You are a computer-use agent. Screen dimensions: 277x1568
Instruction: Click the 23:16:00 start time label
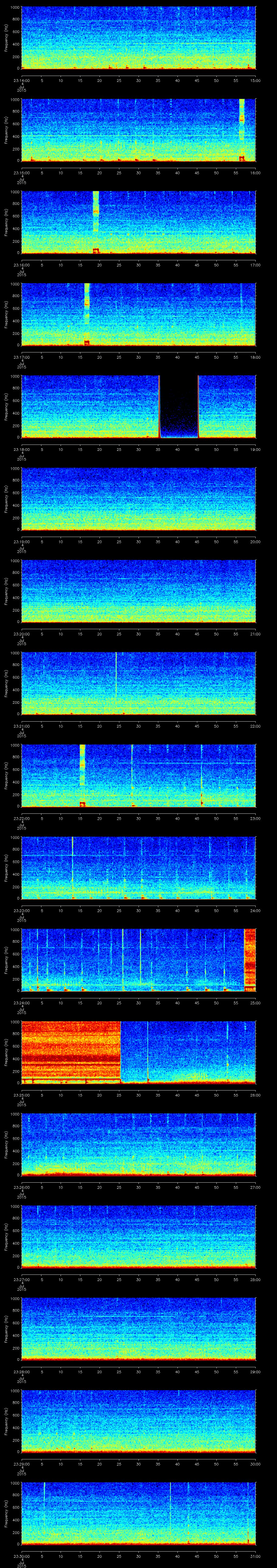coord(21,265)
